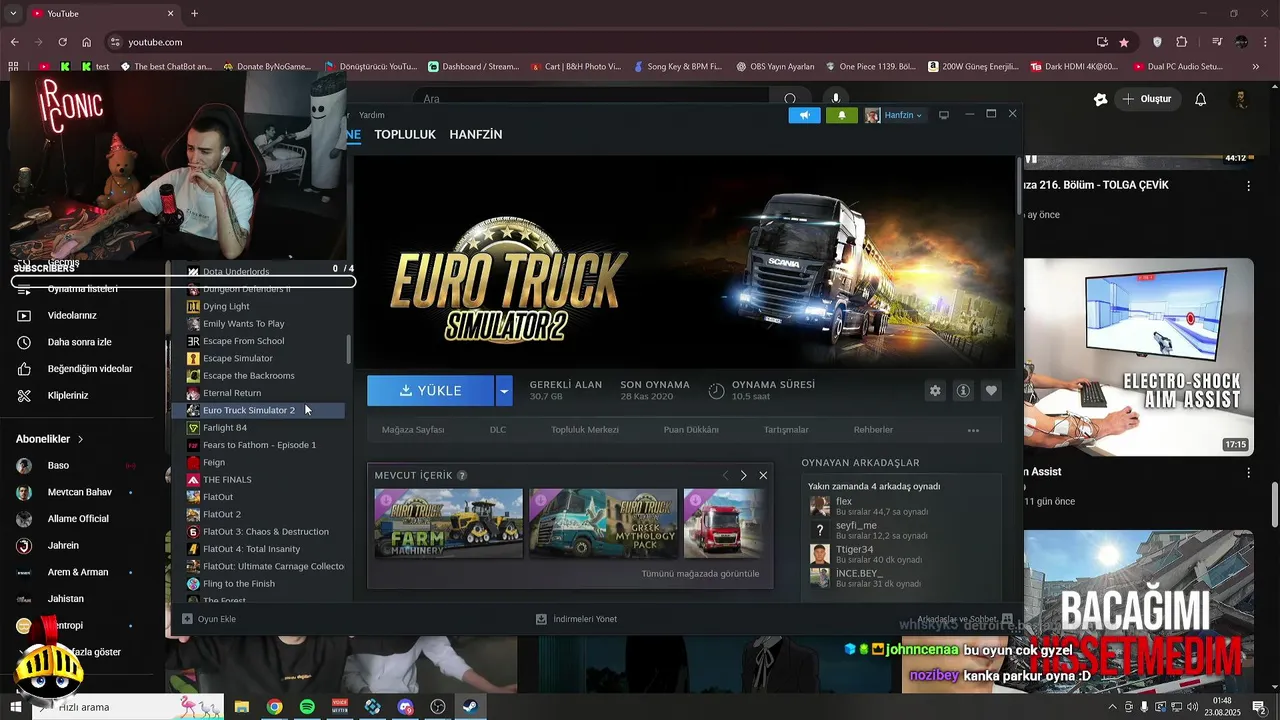Go to Chrome home page button
The height and width of the screenshot is (720, 1280).
[87, 42]
